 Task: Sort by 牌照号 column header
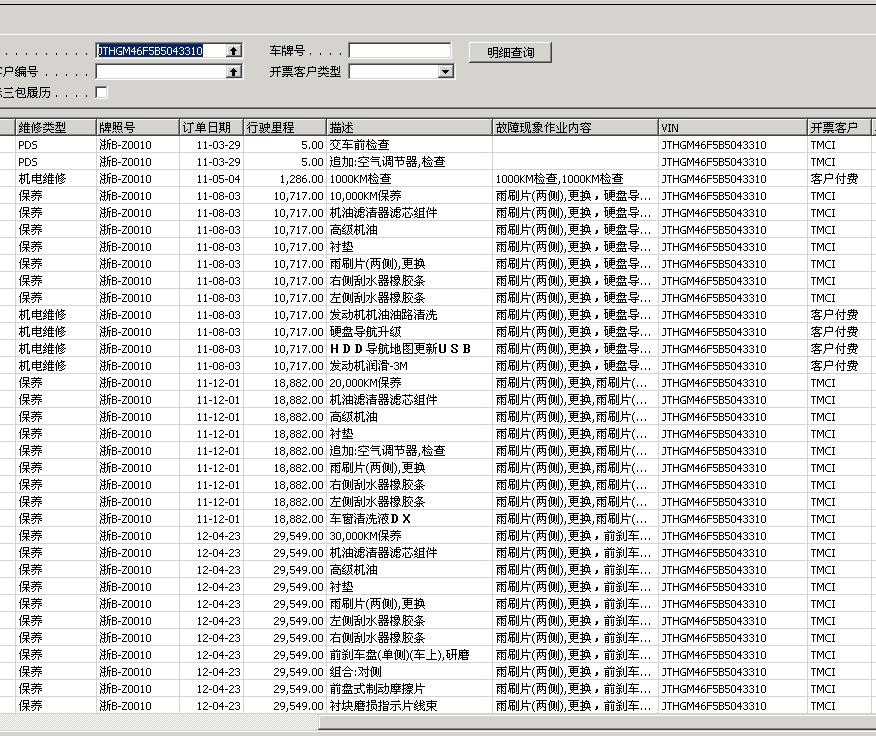tap(137, 127)
